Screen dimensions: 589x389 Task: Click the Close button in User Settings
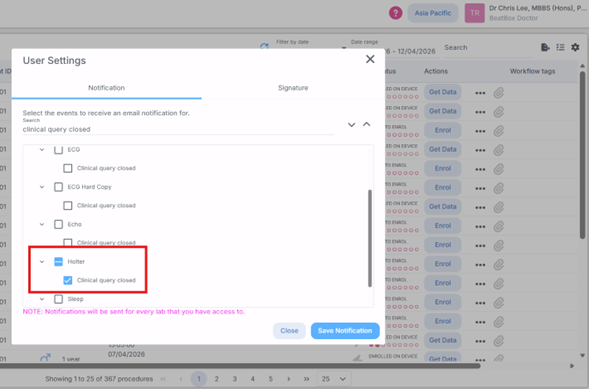click(289, 331)
